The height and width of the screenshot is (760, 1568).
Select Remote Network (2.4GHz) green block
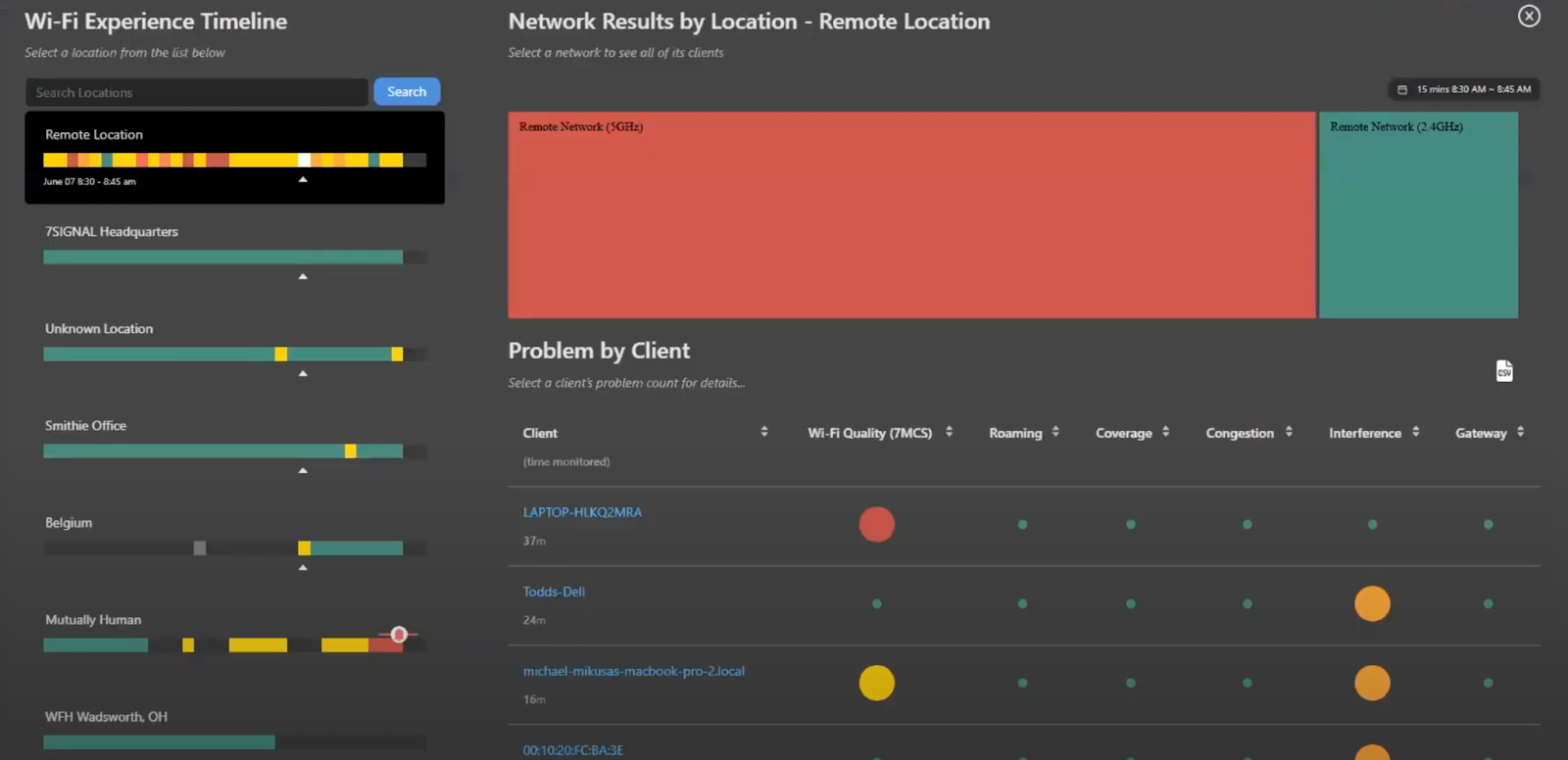[1418, 215]
